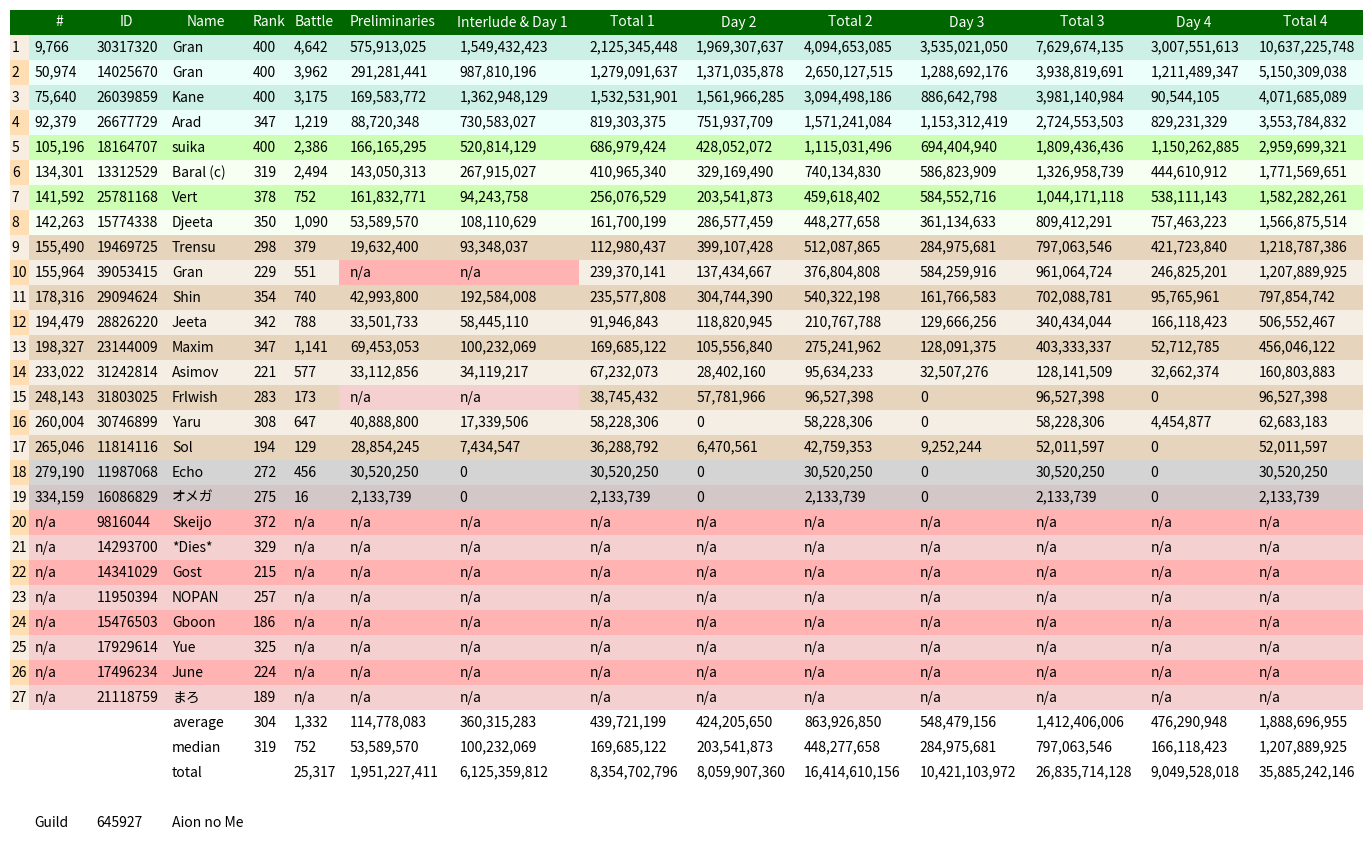Select average Total 4 cell 1,888,696,955
Viewport: 1372px width, 845px height.
coord(1303,722)
